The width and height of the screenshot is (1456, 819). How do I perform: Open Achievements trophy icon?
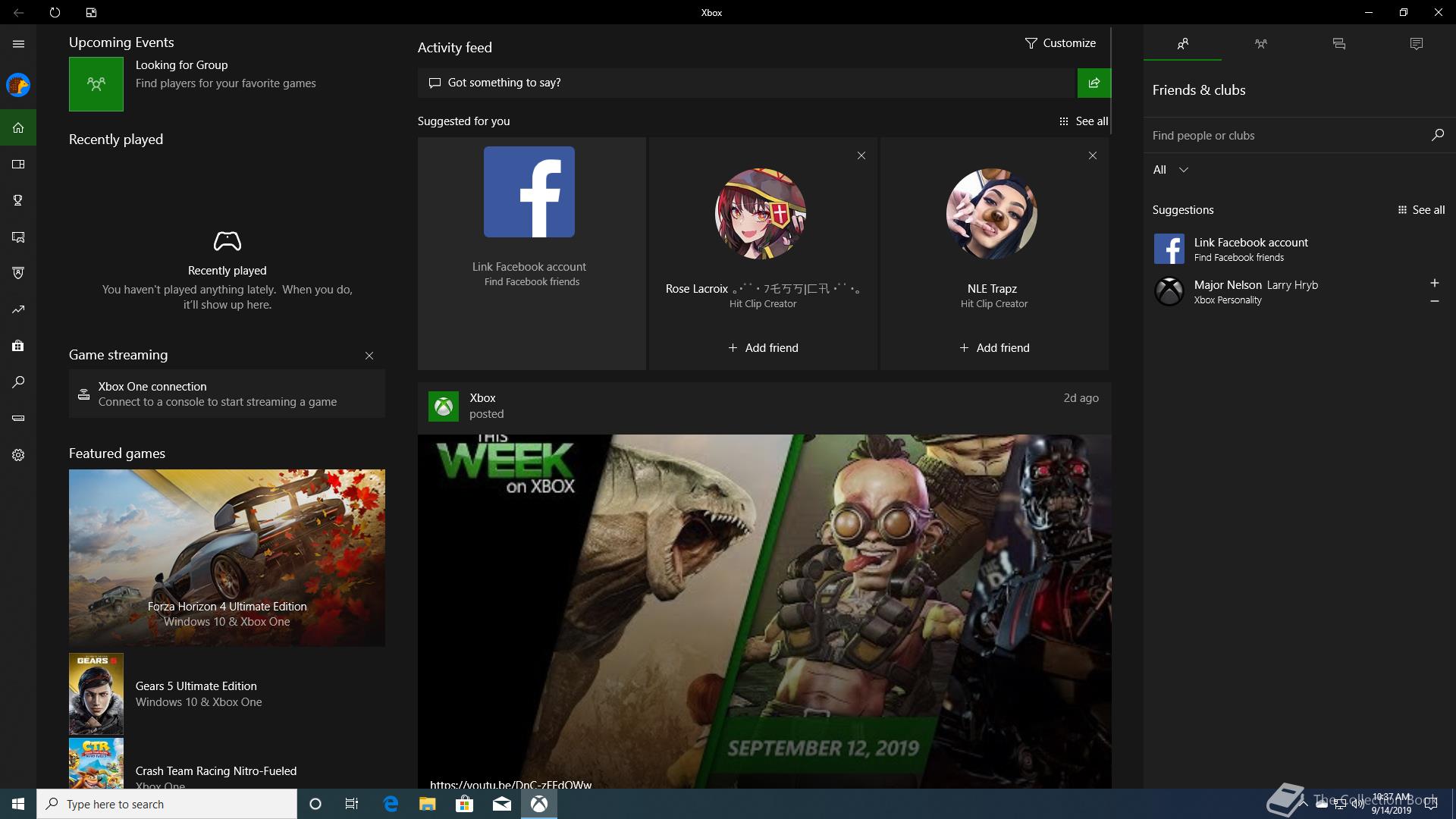point(18,200)
